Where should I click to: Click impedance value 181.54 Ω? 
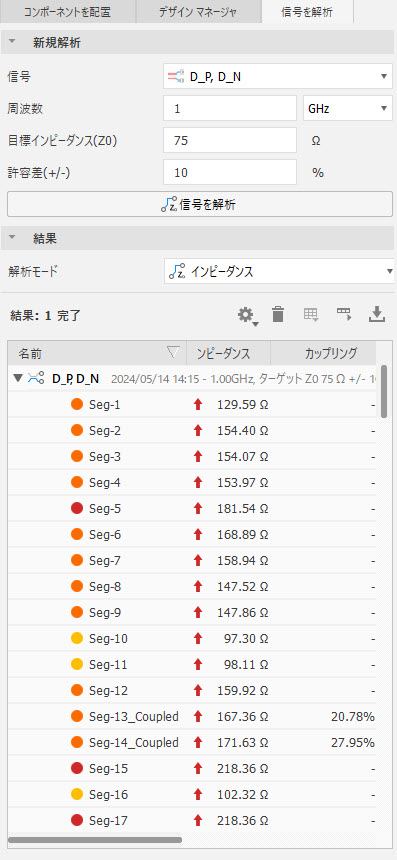pyautogui.click(x=242, y=509)
